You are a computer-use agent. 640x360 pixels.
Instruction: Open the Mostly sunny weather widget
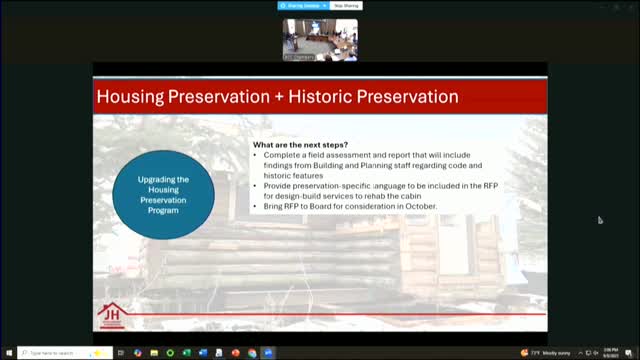pyautogui.click(x=545, y=353)
